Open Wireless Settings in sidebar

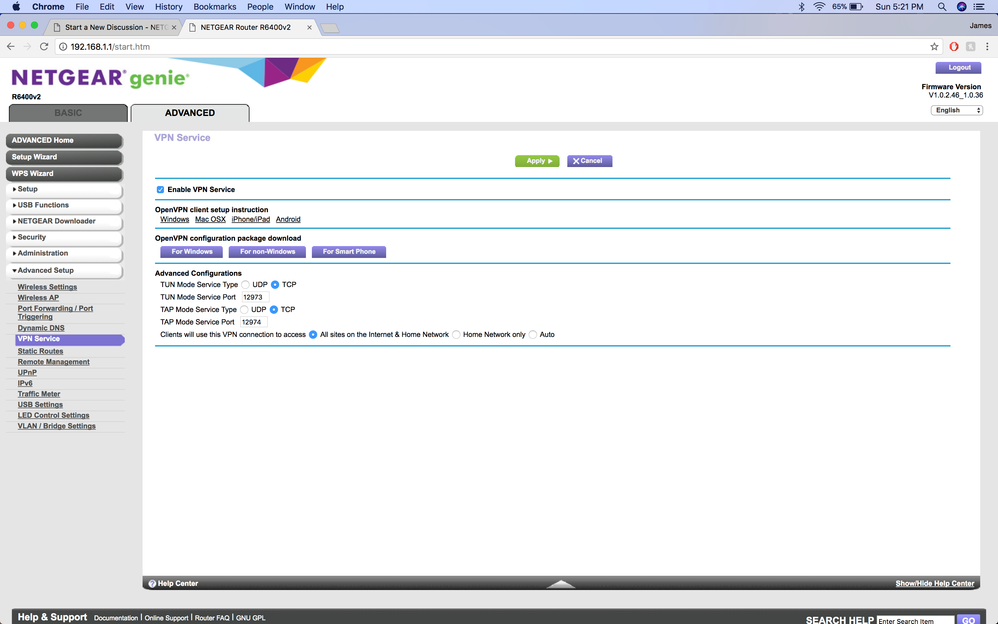point(47,287)
